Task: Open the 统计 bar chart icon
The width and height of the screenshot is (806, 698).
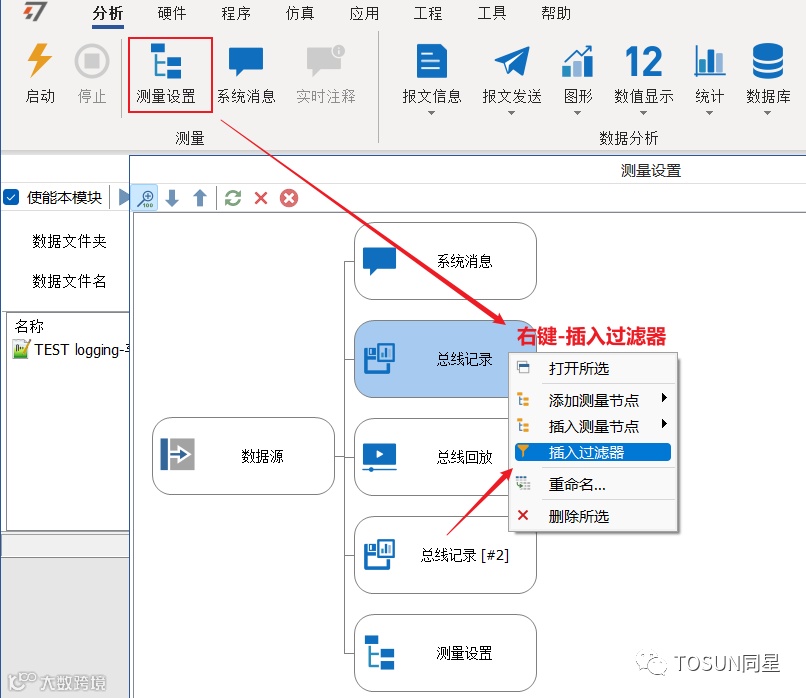Action: 709,61
